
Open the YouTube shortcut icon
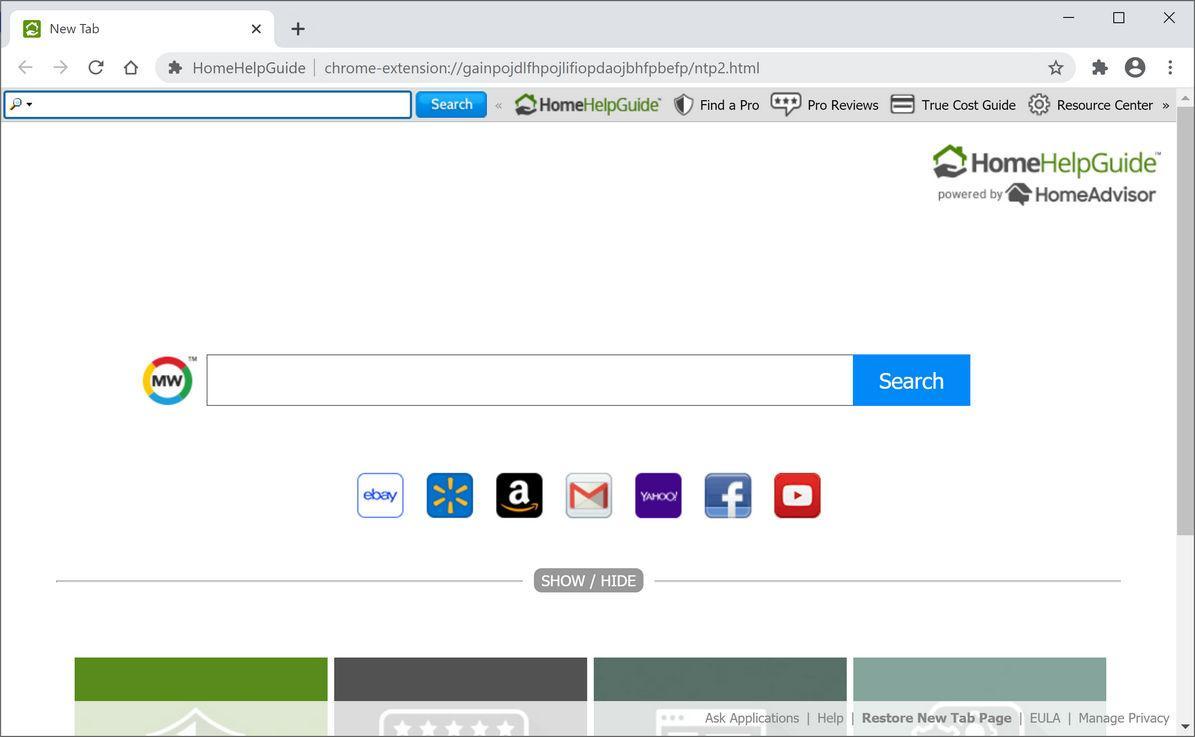[x=797, y=495]
